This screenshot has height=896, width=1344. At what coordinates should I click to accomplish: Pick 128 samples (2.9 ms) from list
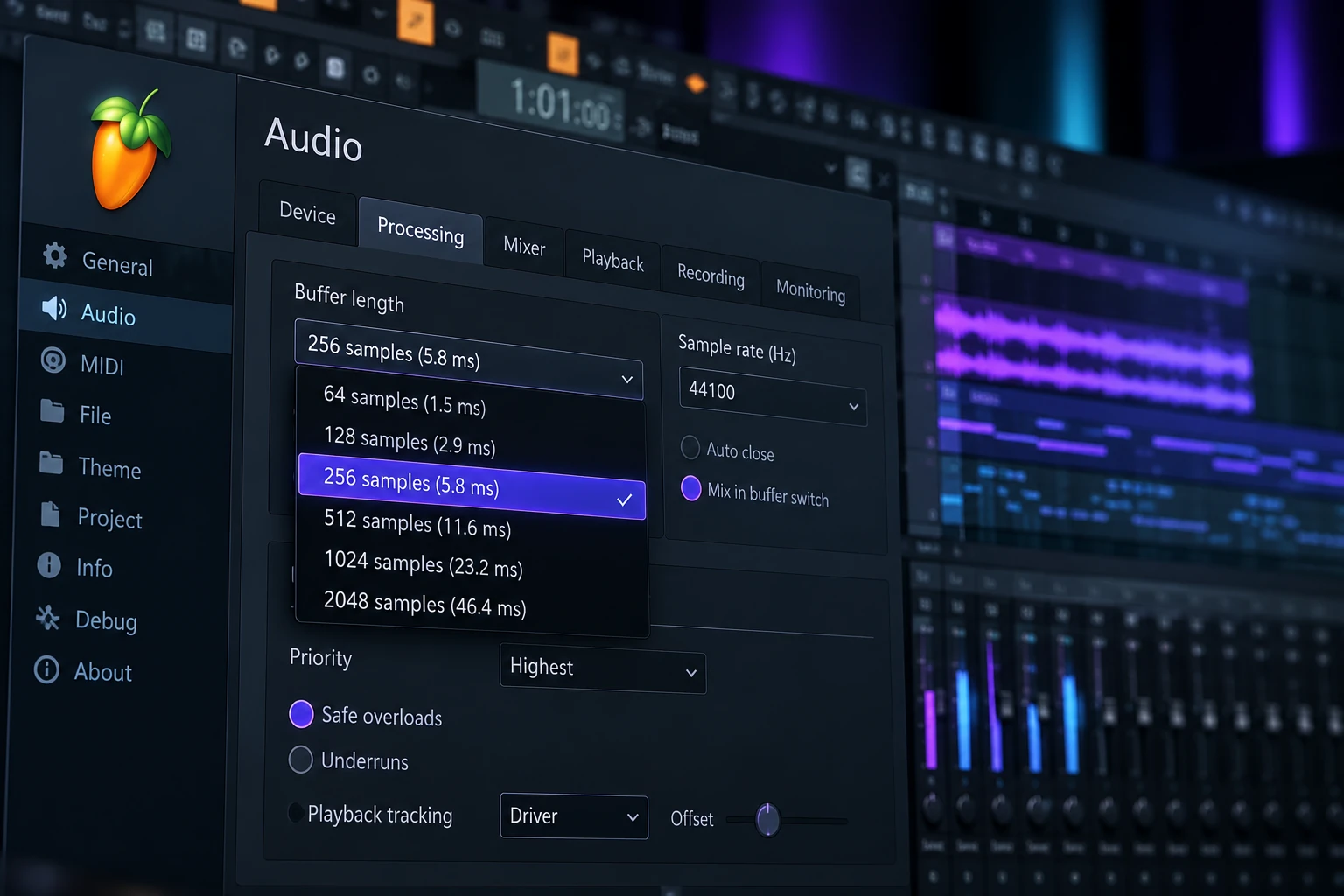point(472,443)
